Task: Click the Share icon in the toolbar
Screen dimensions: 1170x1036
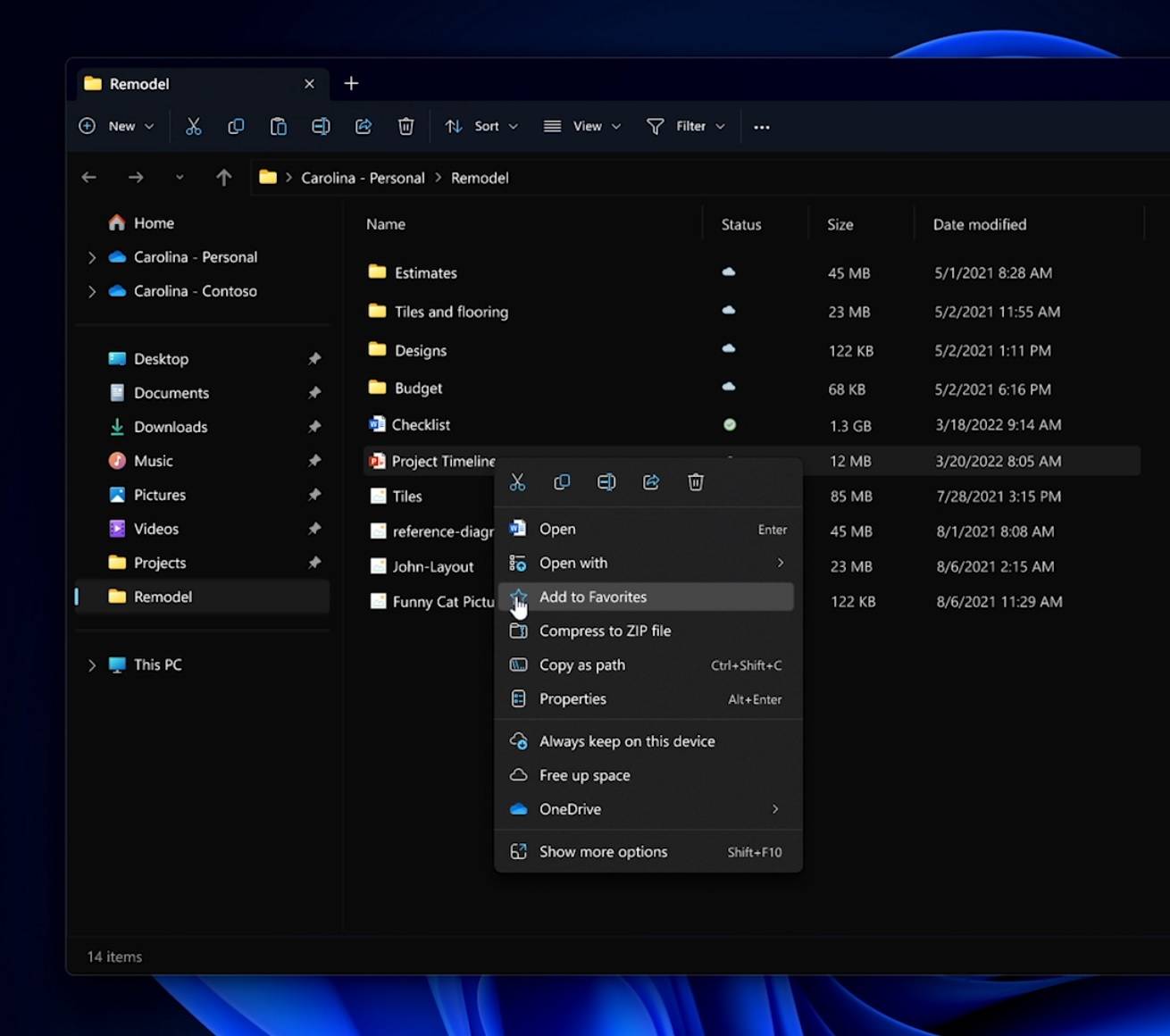Action: [364, 126]
